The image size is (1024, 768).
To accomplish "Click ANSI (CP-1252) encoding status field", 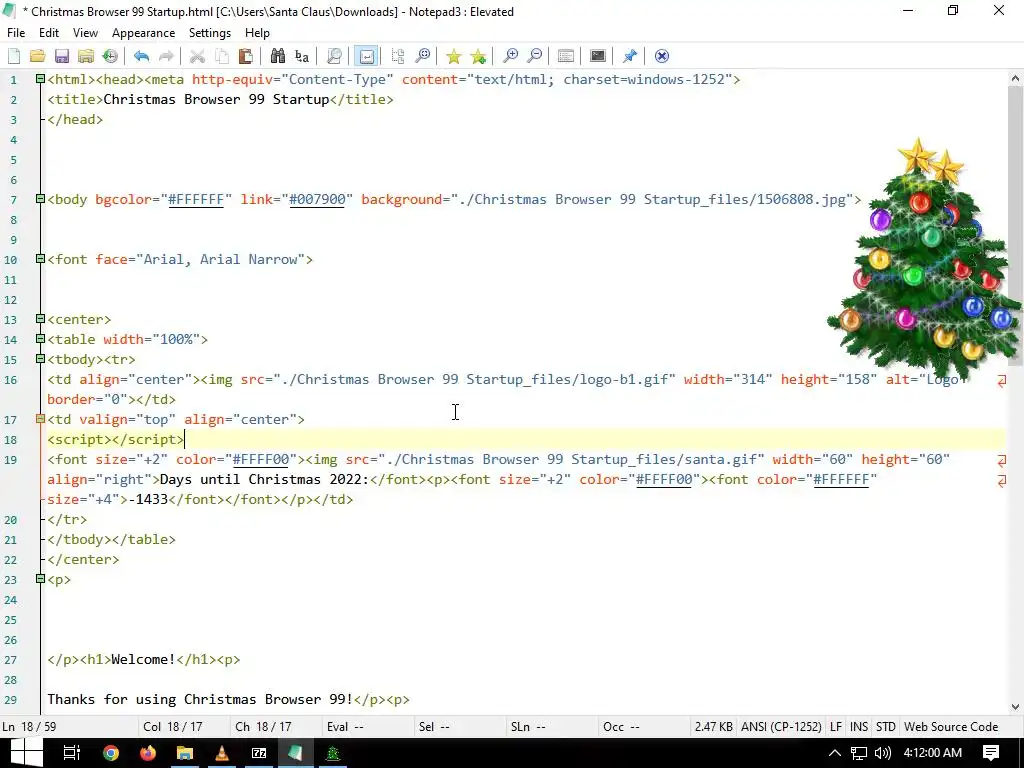I will [781, 727].
